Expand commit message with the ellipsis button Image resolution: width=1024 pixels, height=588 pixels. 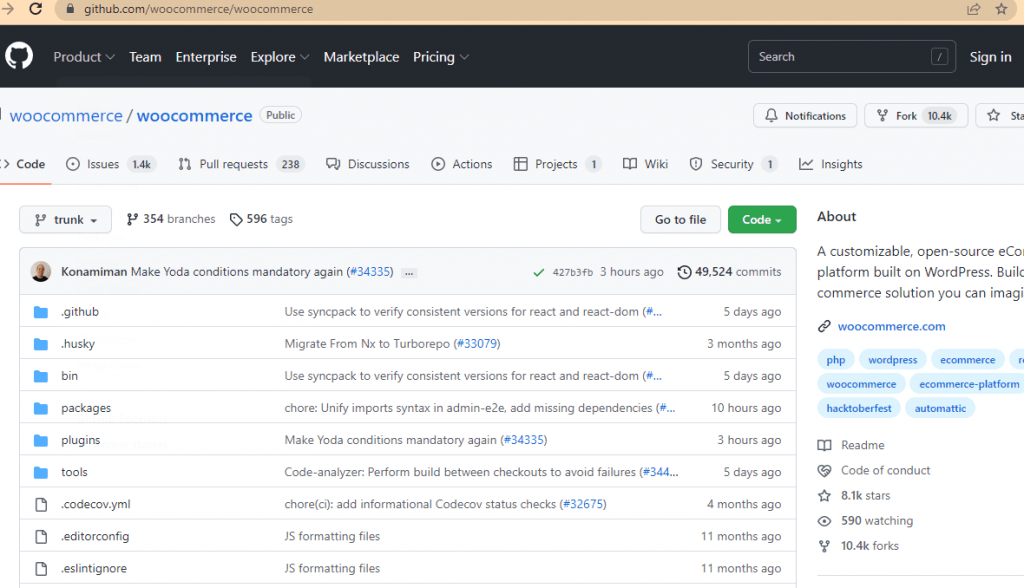click(409, 273)
